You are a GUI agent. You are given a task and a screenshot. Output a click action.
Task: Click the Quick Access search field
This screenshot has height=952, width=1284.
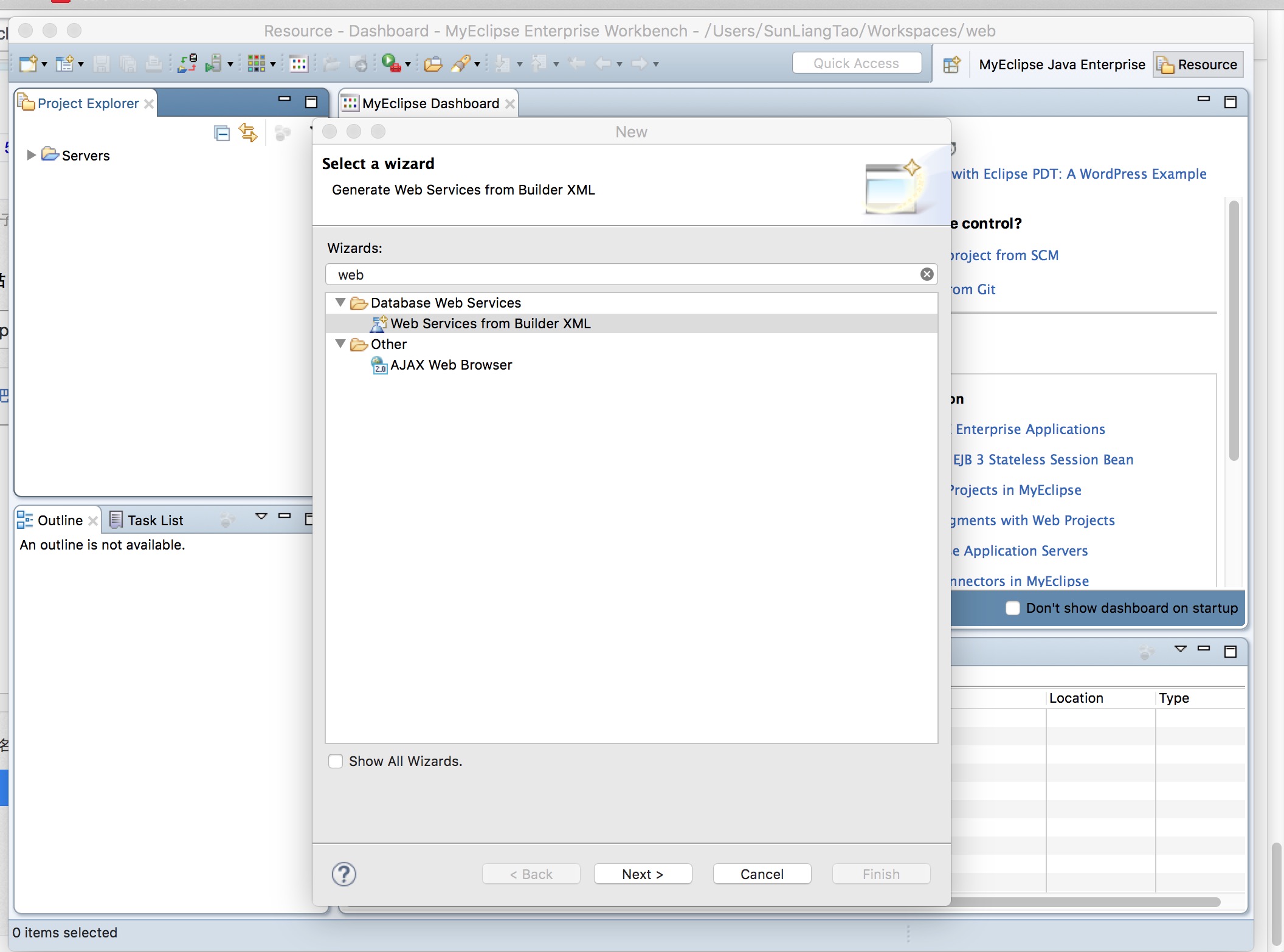[856, 63]
